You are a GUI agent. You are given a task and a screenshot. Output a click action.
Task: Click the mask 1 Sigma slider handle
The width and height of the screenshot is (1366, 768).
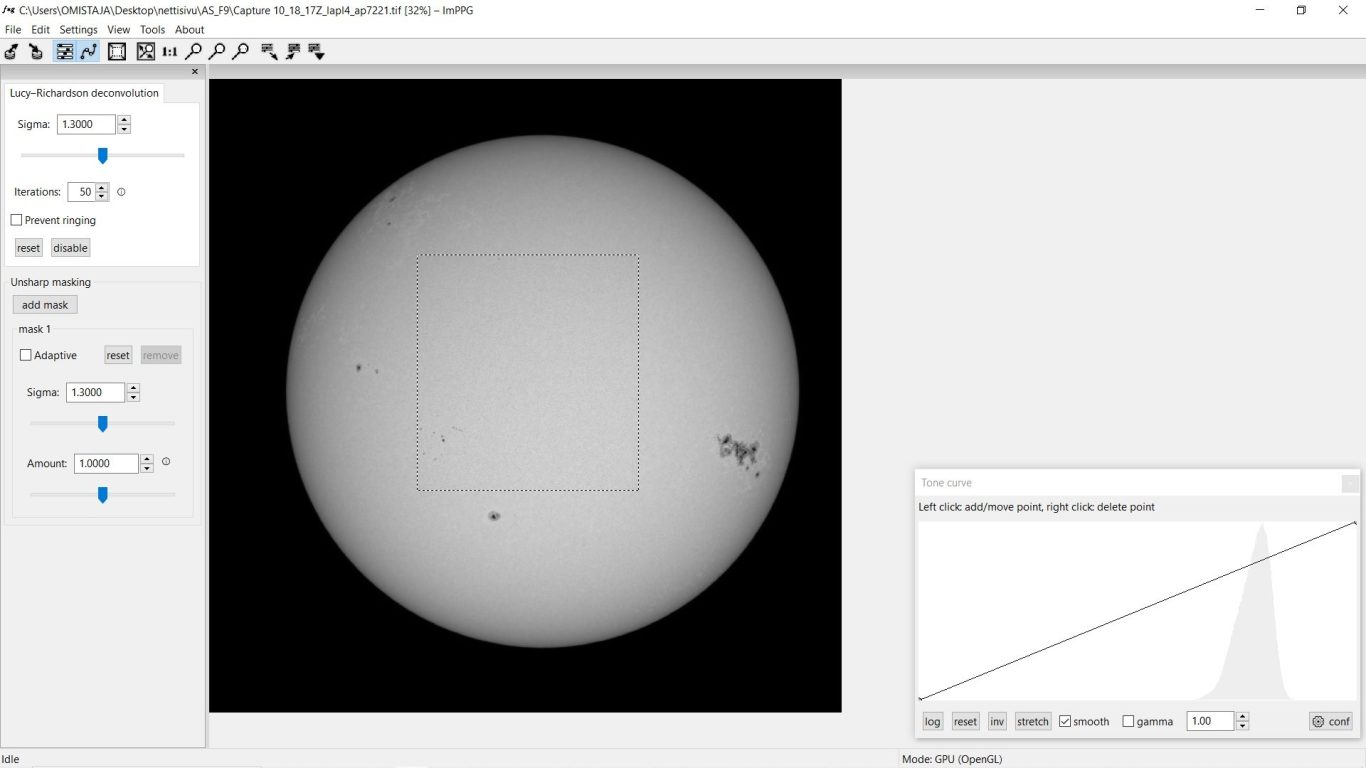click(102, 424)
